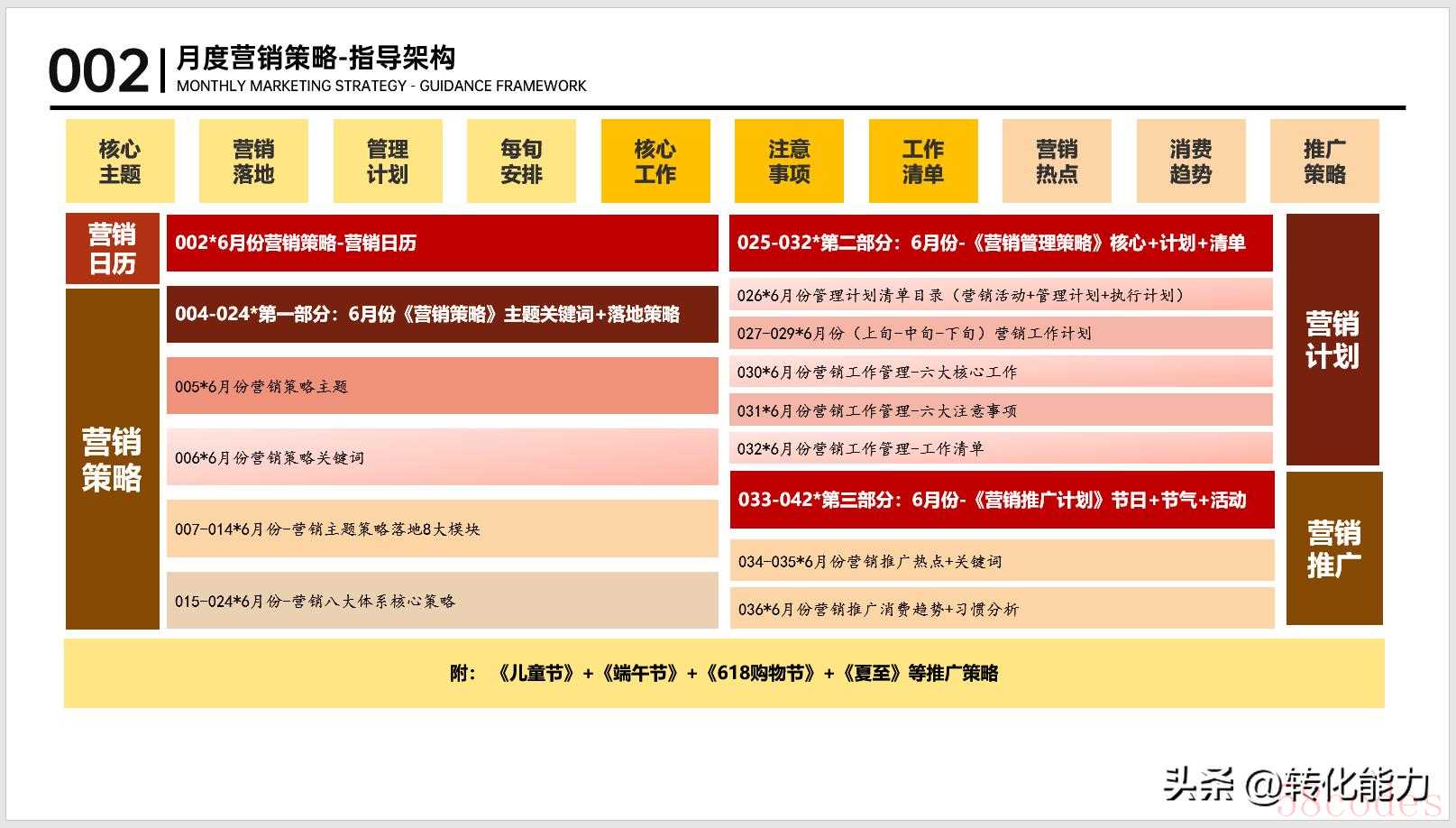This screenshot has width=1456, height=828.
Task: Select the 营销热点 box
Action: [1057, 161]
